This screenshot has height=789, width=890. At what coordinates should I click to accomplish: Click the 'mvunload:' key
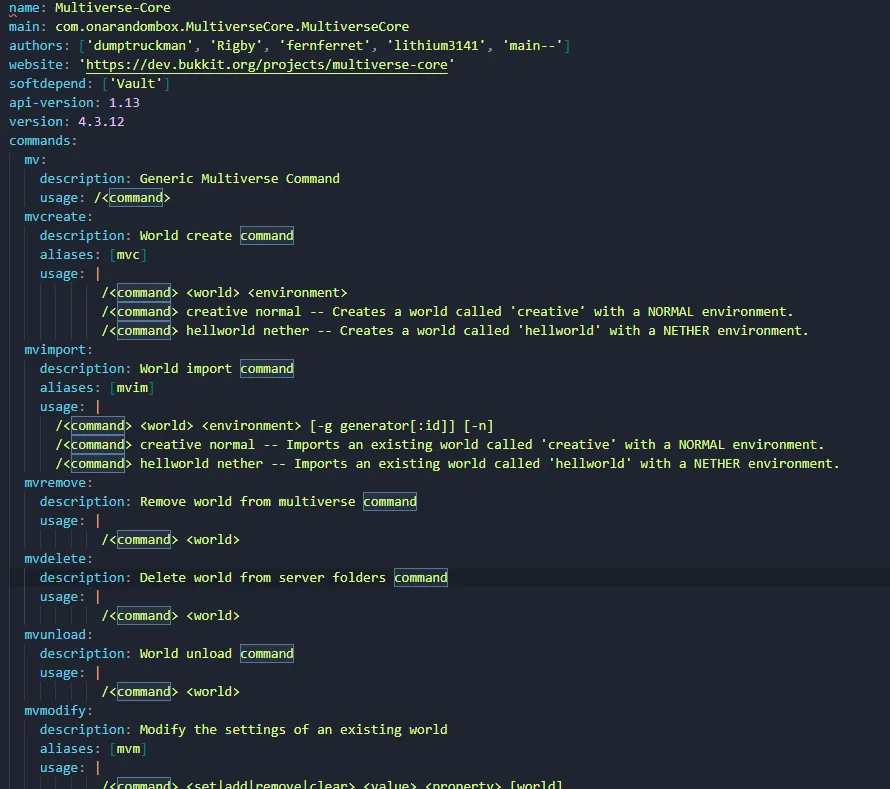[x=58, y=635]
